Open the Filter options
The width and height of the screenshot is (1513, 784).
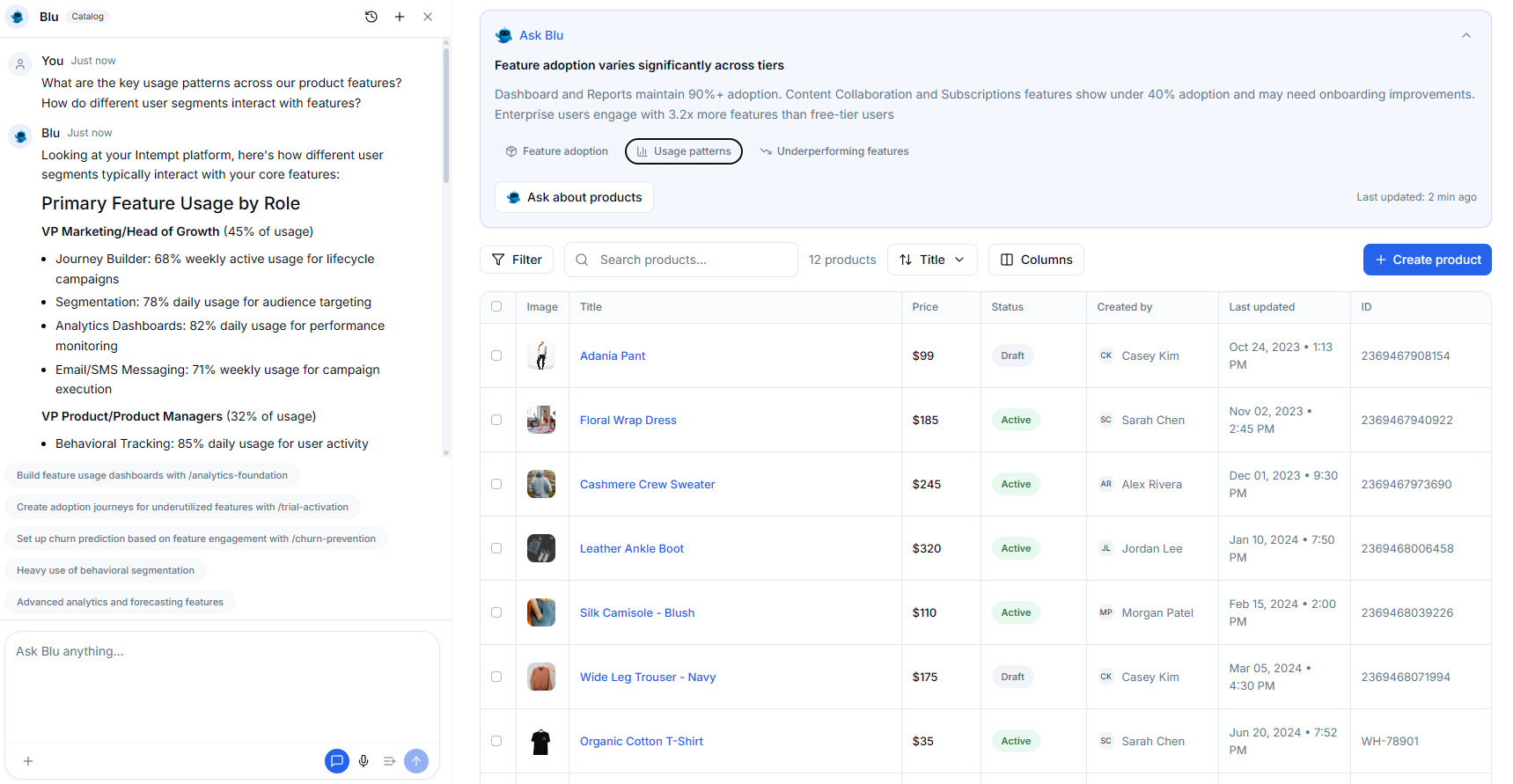[x=517, y=260]
